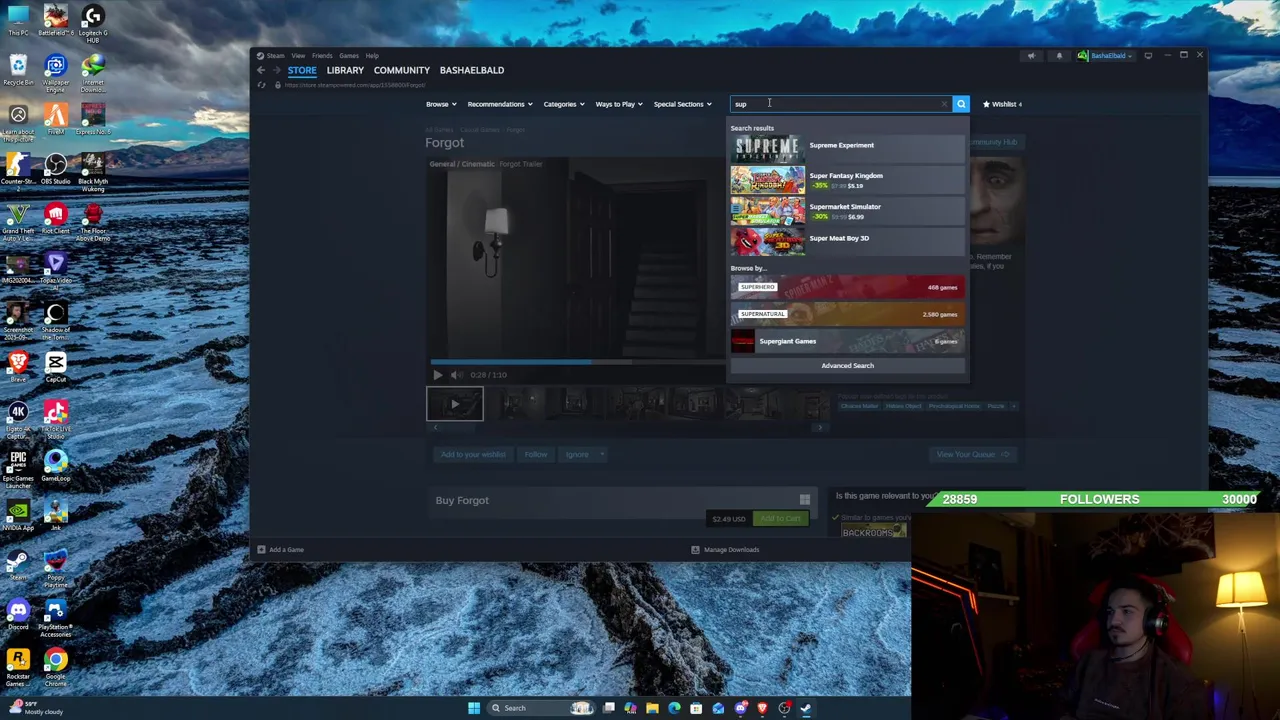Open Discord from the taskbar
The height and width of the screenshot is (720, 1280).
(x=740, y=708)
